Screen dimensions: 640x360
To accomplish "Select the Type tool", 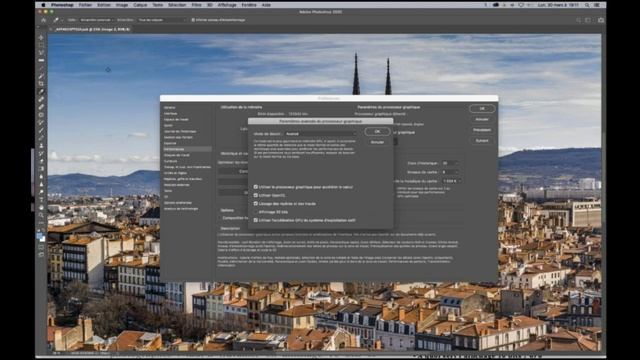I will coord(41,200).
